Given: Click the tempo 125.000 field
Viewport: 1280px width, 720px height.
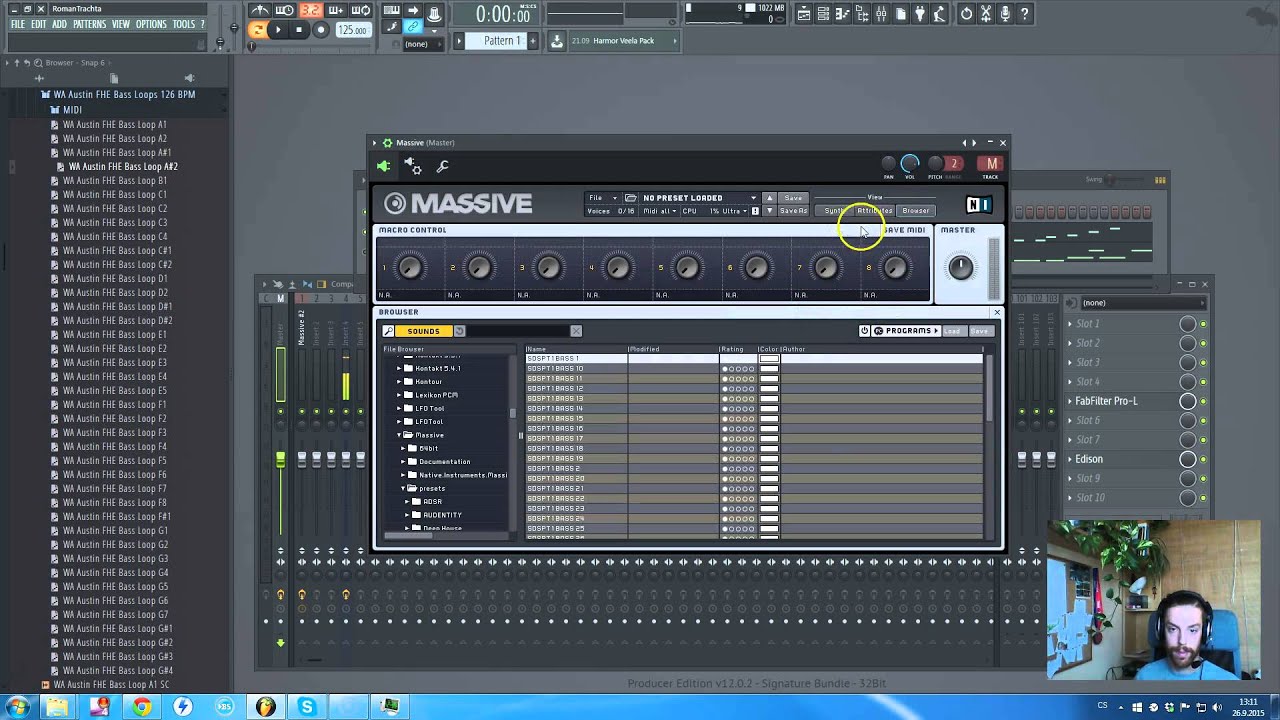Looking at the screenshot, I should [x=352, y=30].
